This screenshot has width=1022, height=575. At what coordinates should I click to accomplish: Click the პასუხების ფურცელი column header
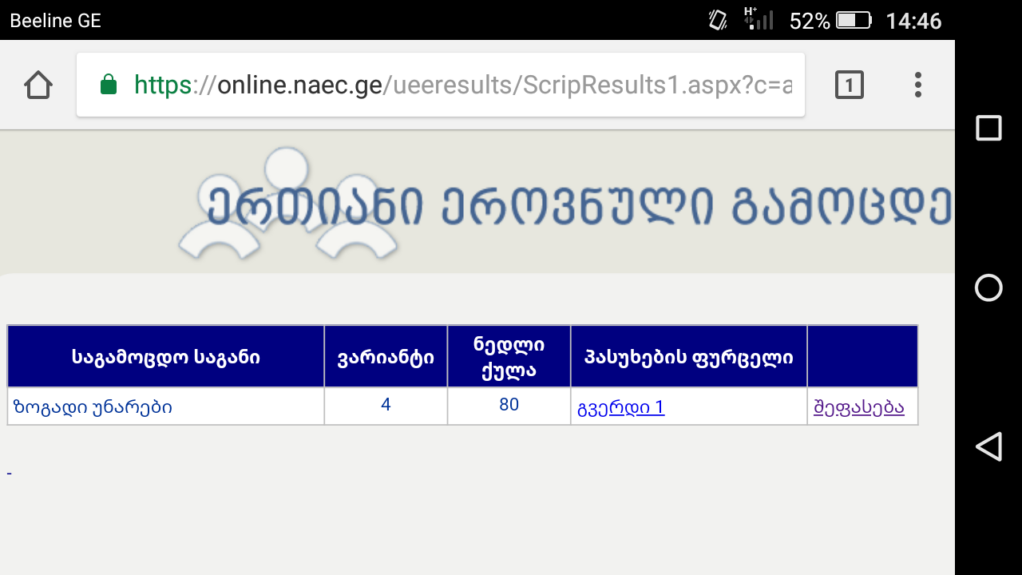click(688, 356)
